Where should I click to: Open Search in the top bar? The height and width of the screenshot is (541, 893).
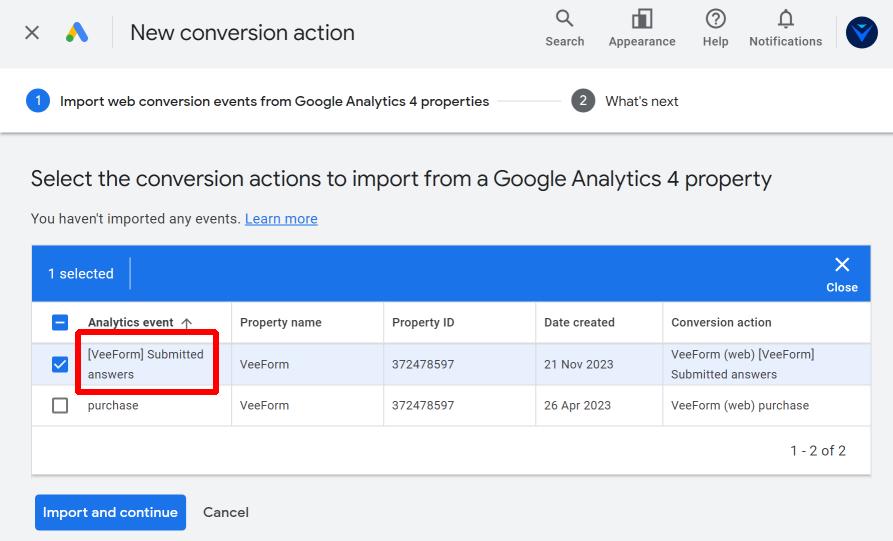point(564,28)
